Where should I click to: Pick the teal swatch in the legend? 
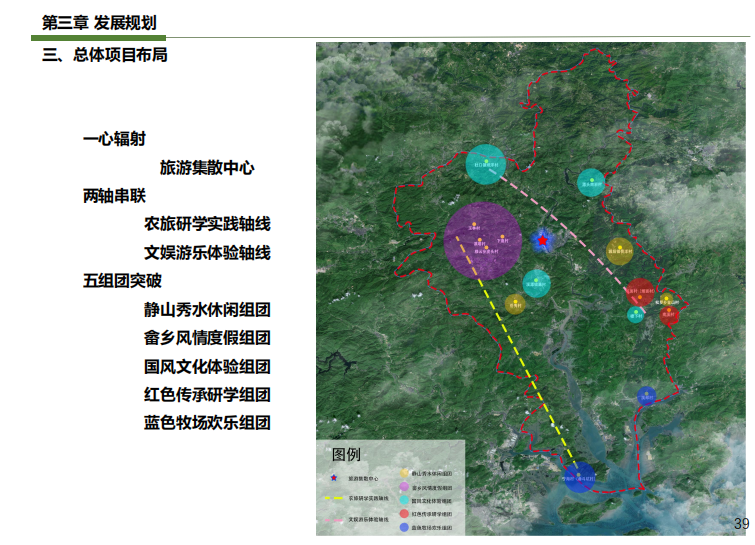click(x=404, y=500)
